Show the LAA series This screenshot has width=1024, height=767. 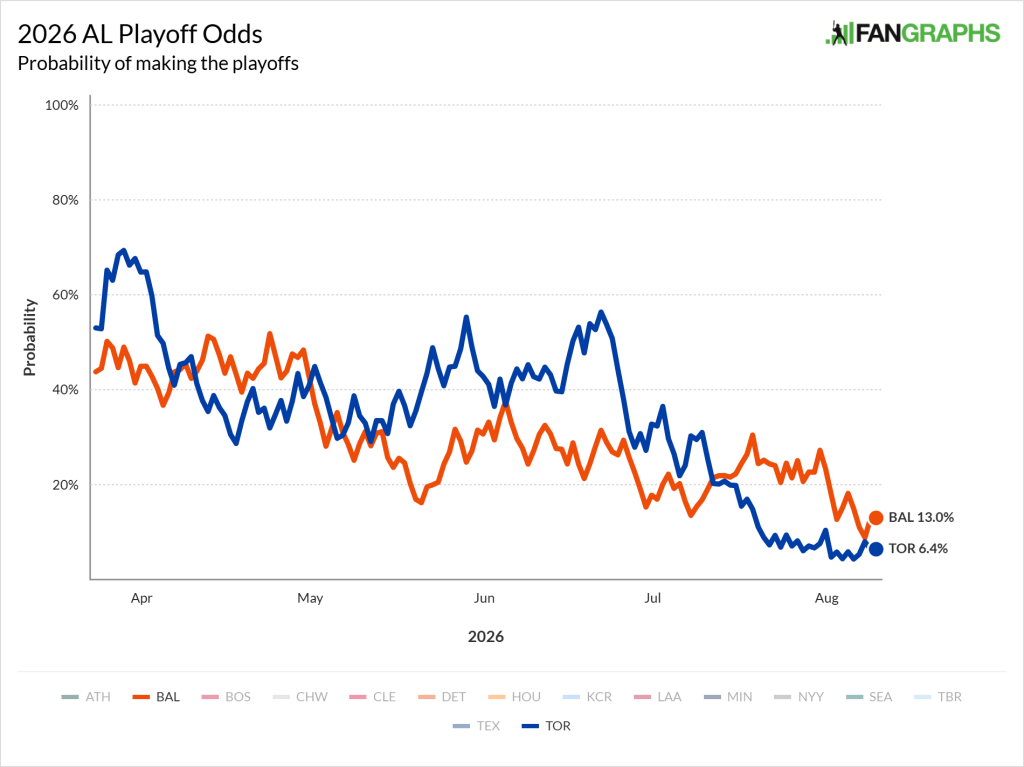[658, 697]
